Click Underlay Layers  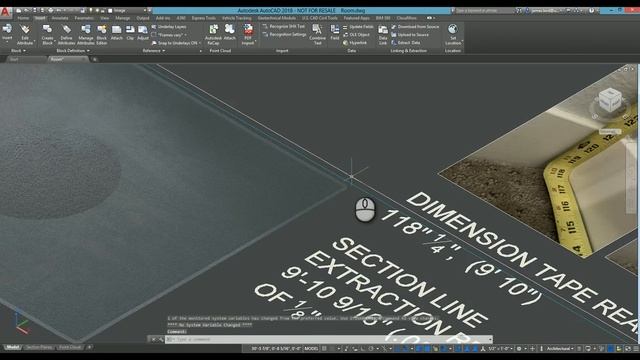(169, 27)
